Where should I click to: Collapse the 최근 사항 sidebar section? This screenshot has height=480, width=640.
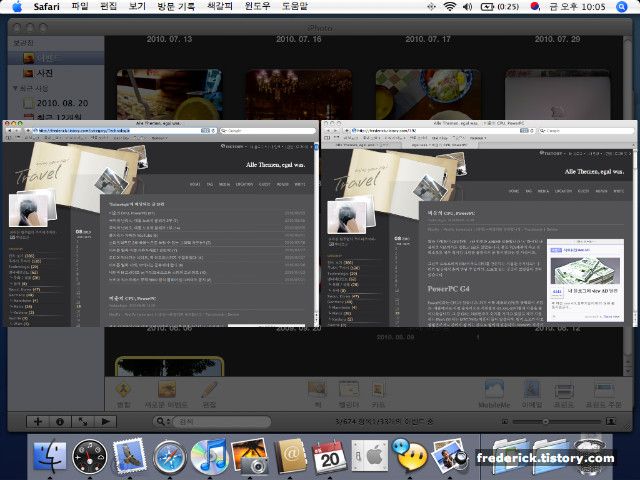pyautogui.click(x=15, y=88)
